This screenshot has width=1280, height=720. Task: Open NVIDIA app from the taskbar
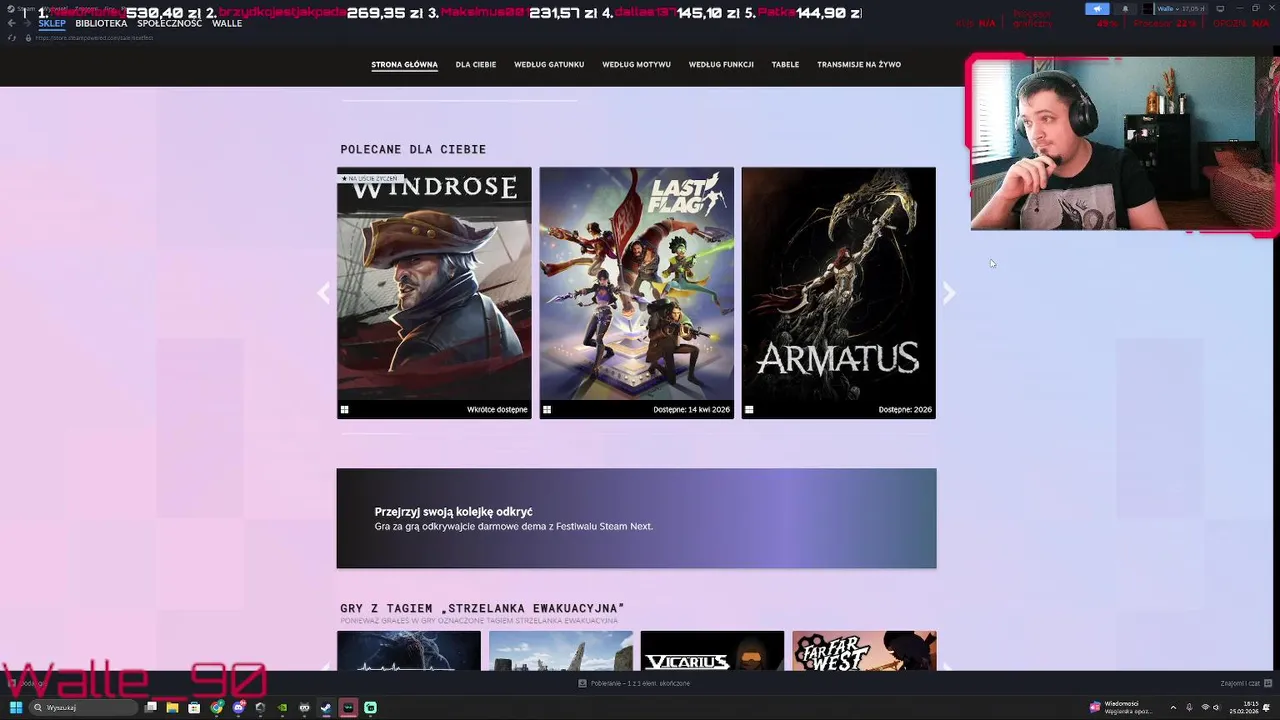coord(282,707)
